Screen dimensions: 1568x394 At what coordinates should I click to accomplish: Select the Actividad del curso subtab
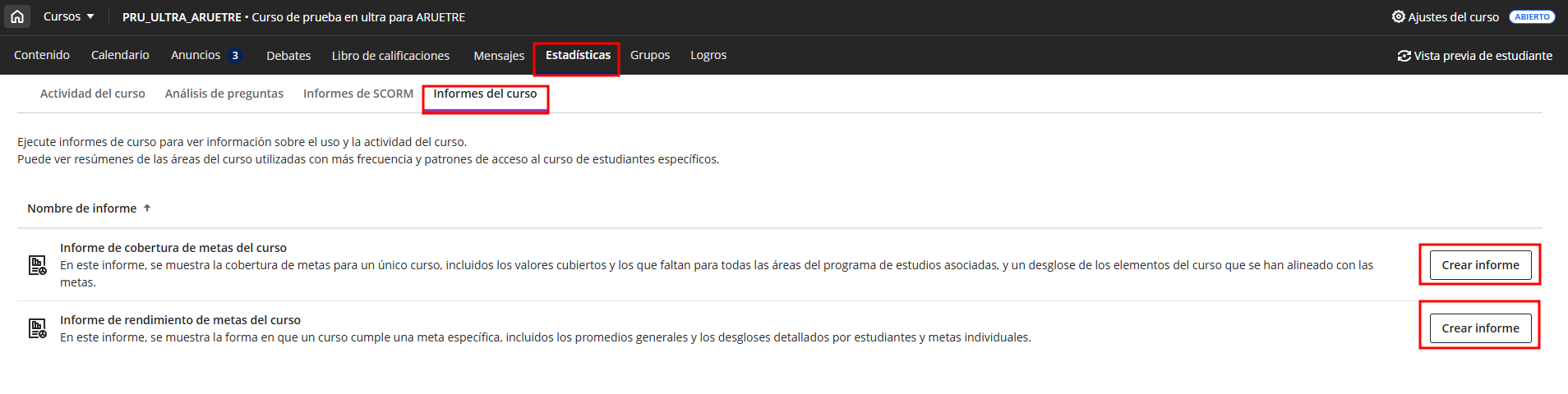pos(93,94)
